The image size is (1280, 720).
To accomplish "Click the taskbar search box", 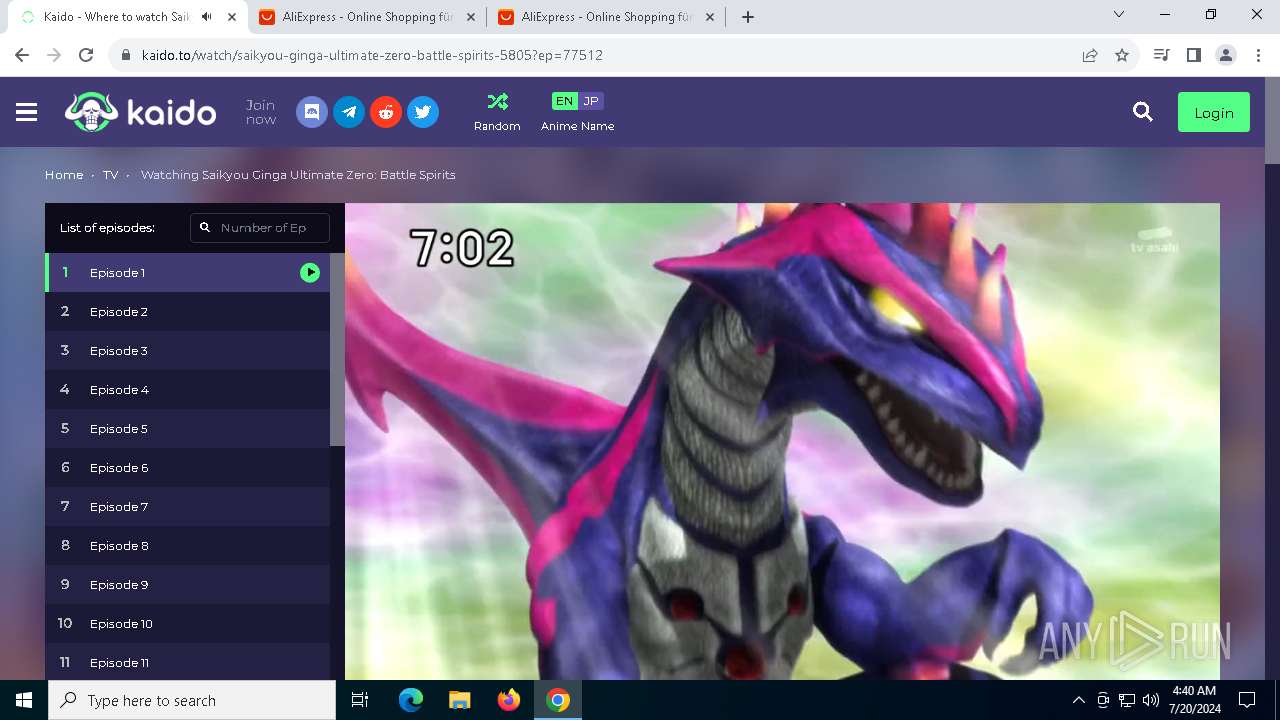I will pos(192,700).
